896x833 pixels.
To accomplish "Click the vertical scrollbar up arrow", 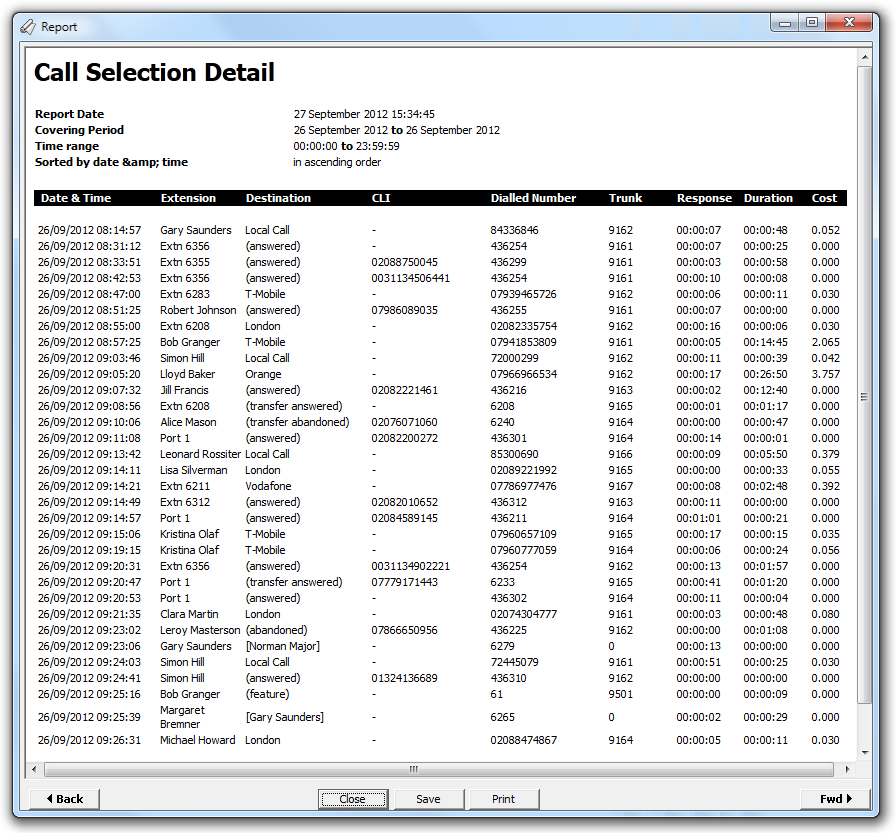I will tap(865, 57).
